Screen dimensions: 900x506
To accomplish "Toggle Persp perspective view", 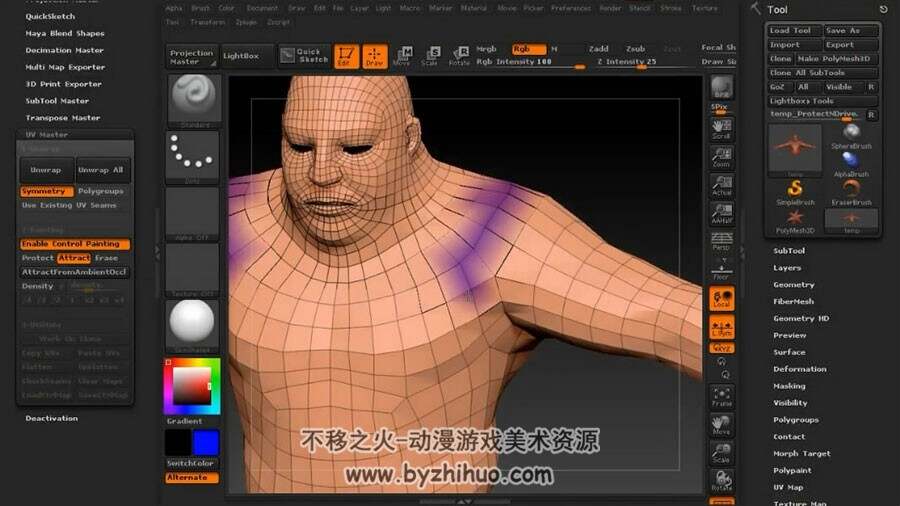I will 721,241.
